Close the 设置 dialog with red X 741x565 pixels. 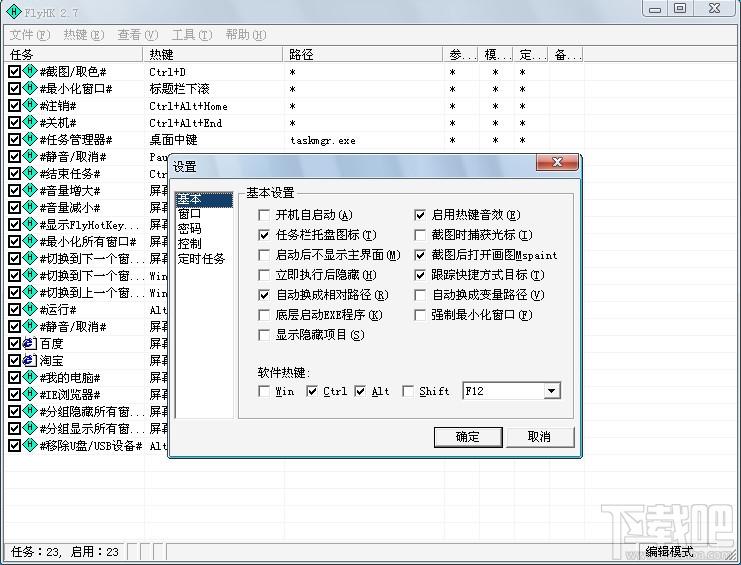point(558,163)
